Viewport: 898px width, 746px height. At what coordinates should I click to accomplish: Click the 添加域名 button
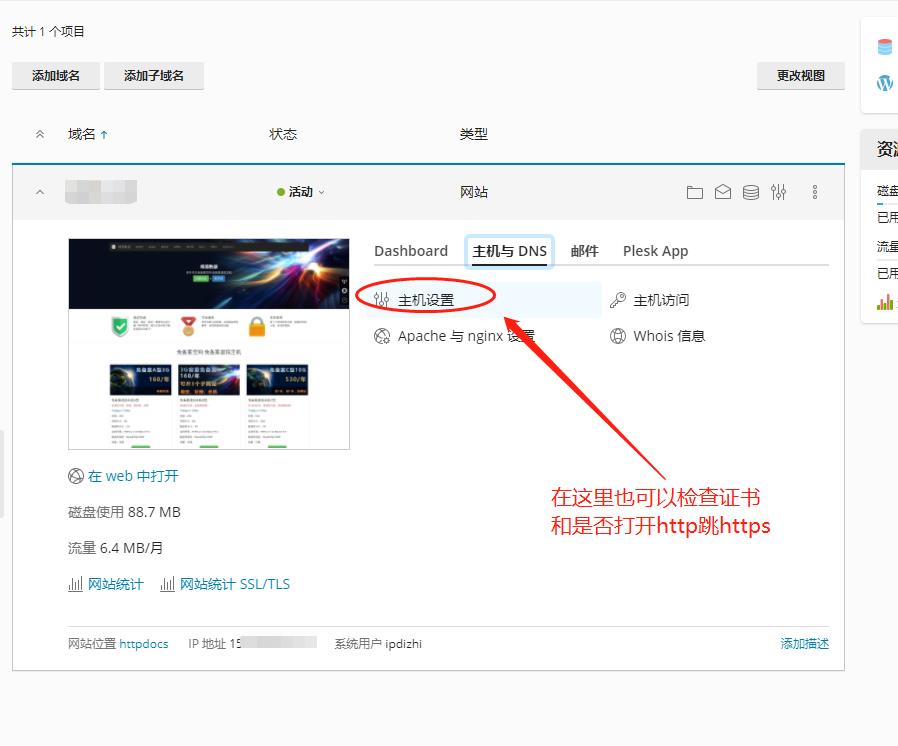tap(56, 76)
